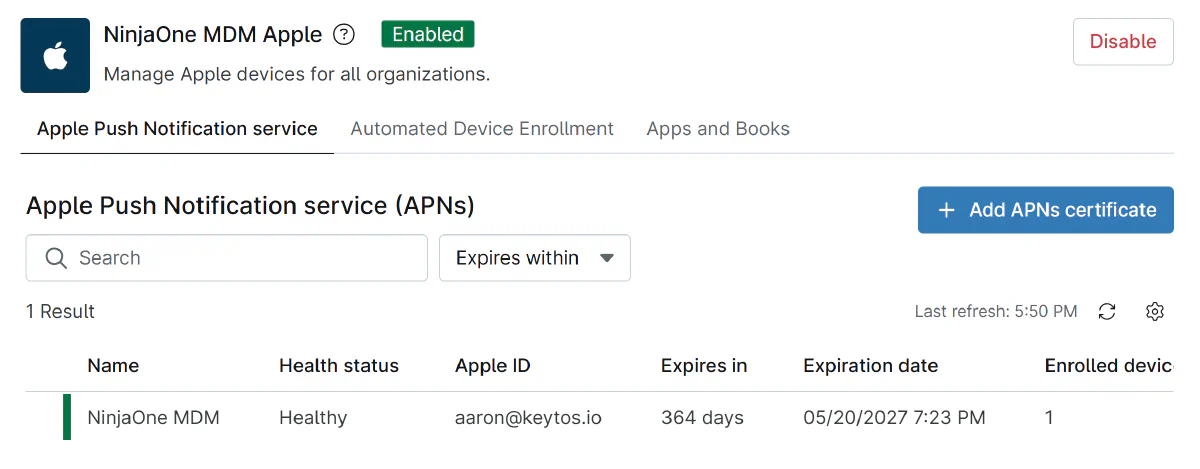Open table settings gear icon
The width and height of the screenshot is (1200, 469).
click(x=1155, y=312)
